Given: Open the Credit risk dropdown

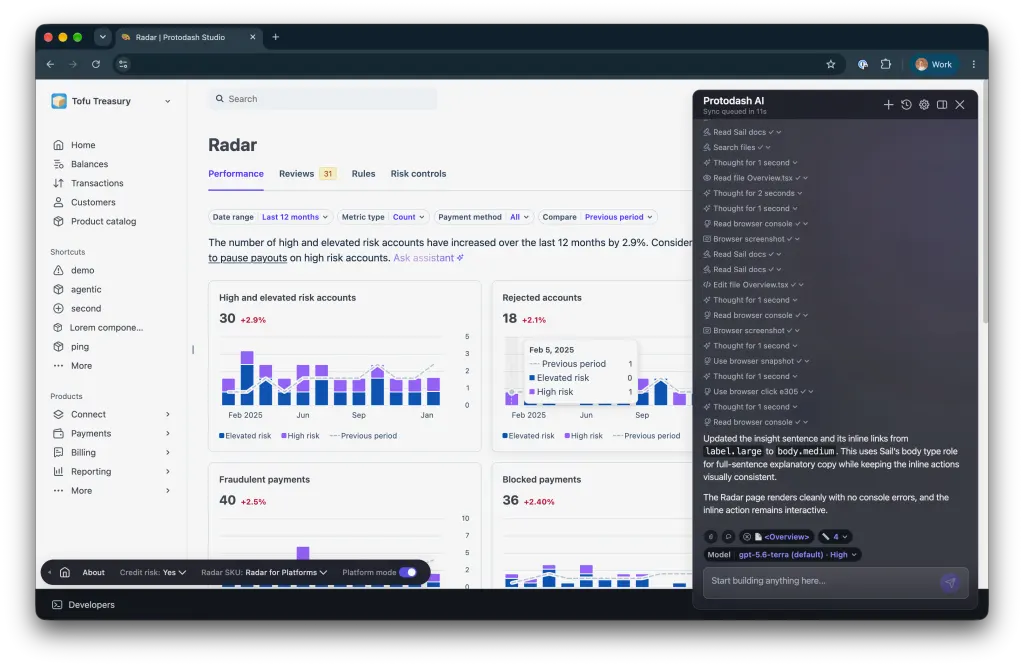Looking at the screenshot, I should [153, 572].
